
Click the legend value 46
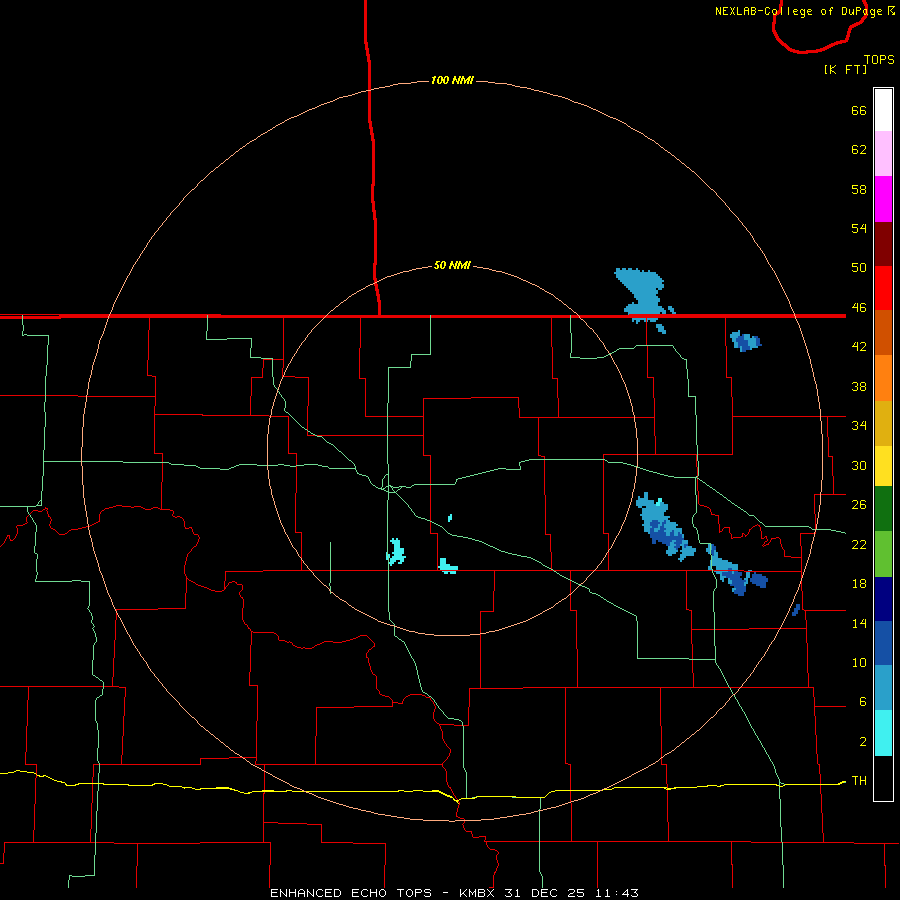pos(859,308)
